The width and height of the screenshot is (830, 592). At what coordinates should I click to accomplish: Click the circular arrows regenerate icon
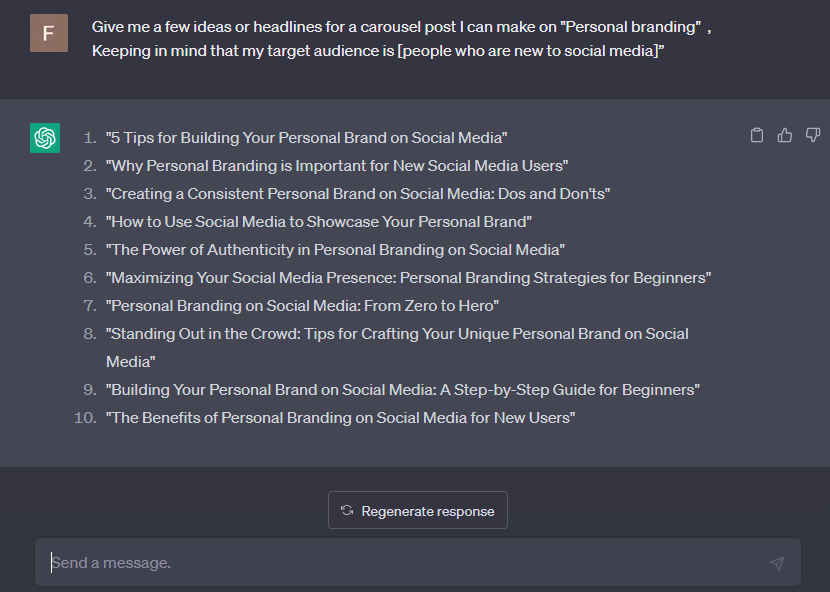coord(347,510)
